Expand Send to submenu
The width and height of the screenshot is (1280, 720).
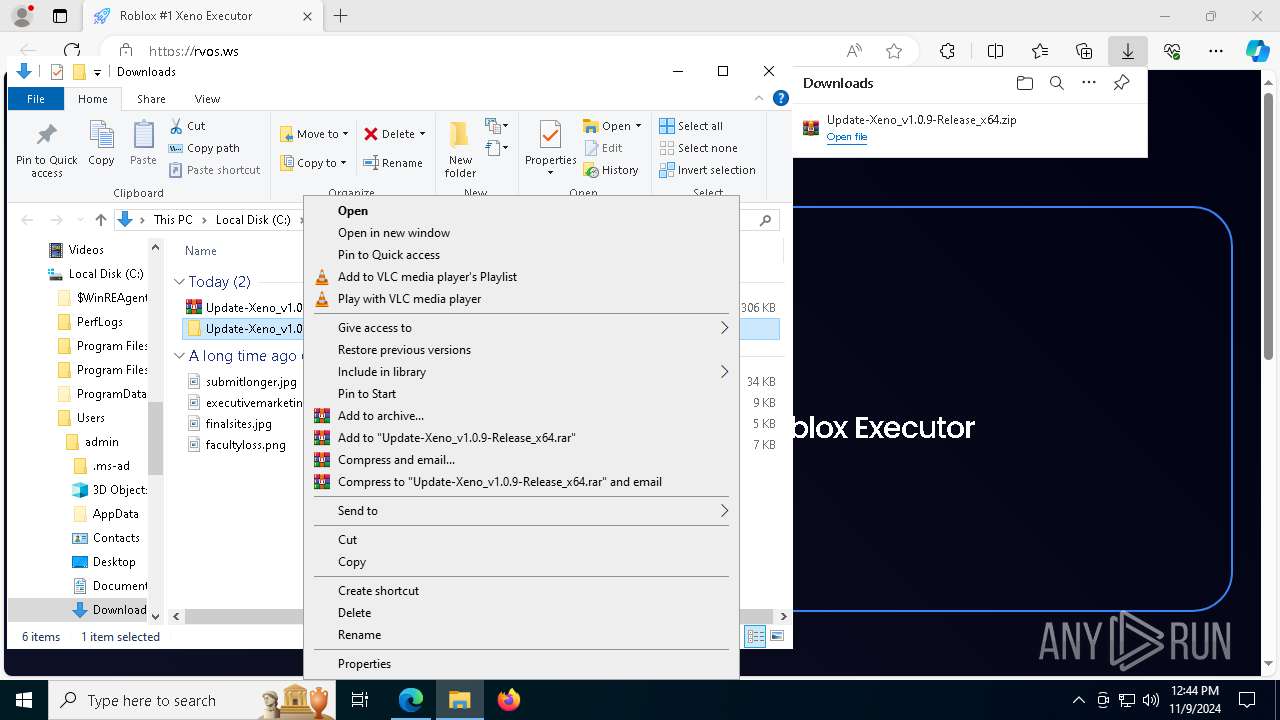pyautogui.click(x=521, y=511)
